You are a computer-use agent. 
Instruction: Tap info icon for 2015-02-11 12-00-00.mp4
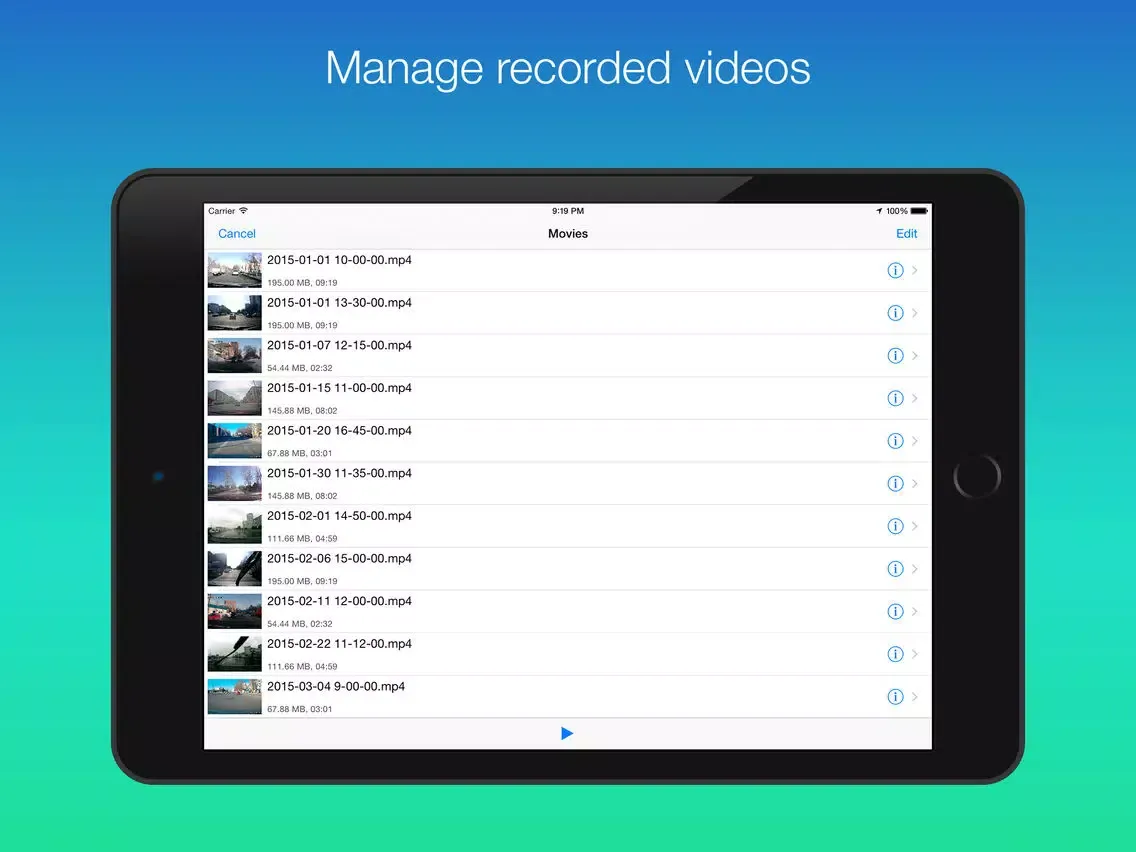[x=895, y=612]
